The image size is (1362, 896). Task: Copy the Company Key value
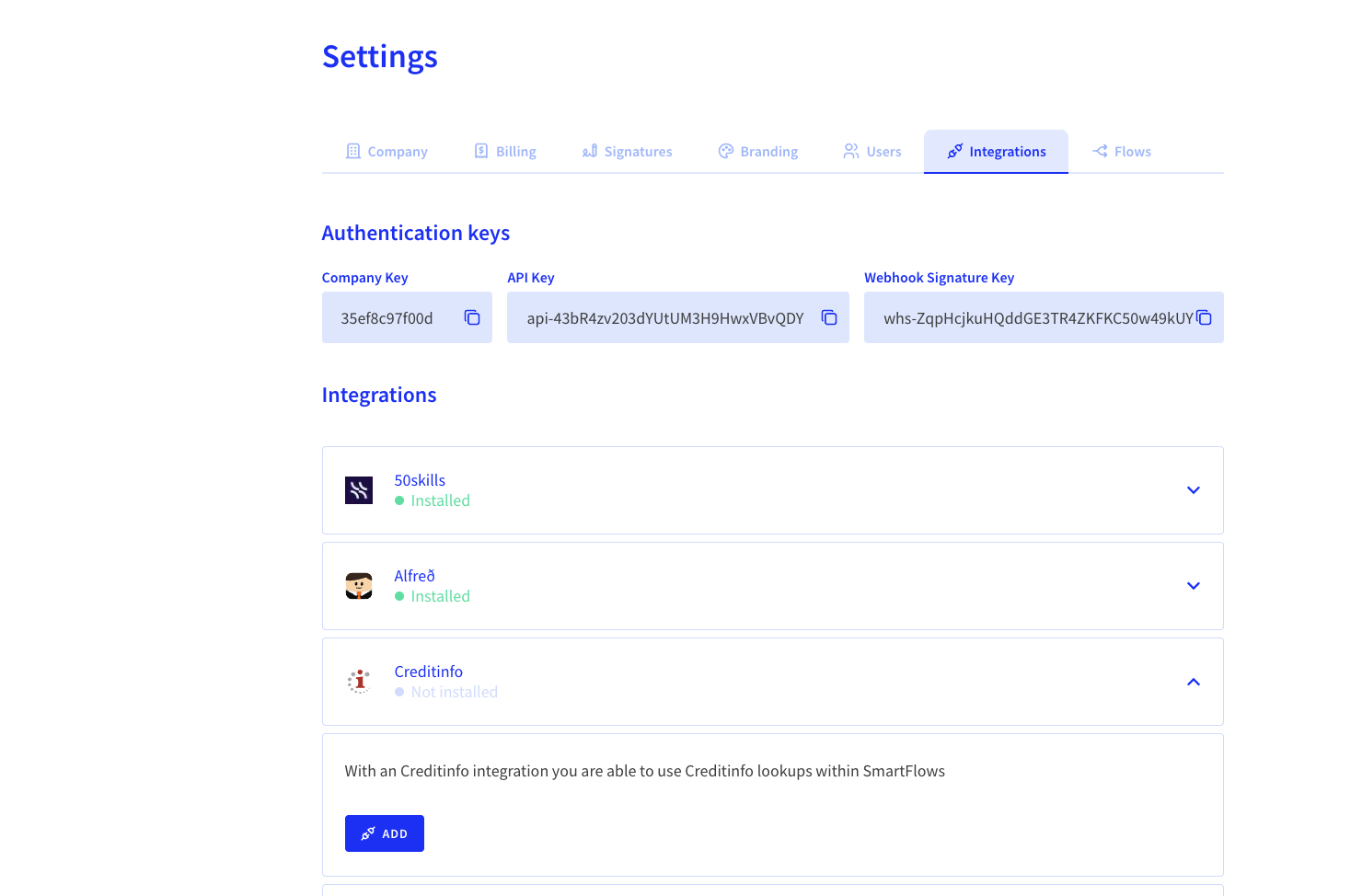click(x=472, y=317)
